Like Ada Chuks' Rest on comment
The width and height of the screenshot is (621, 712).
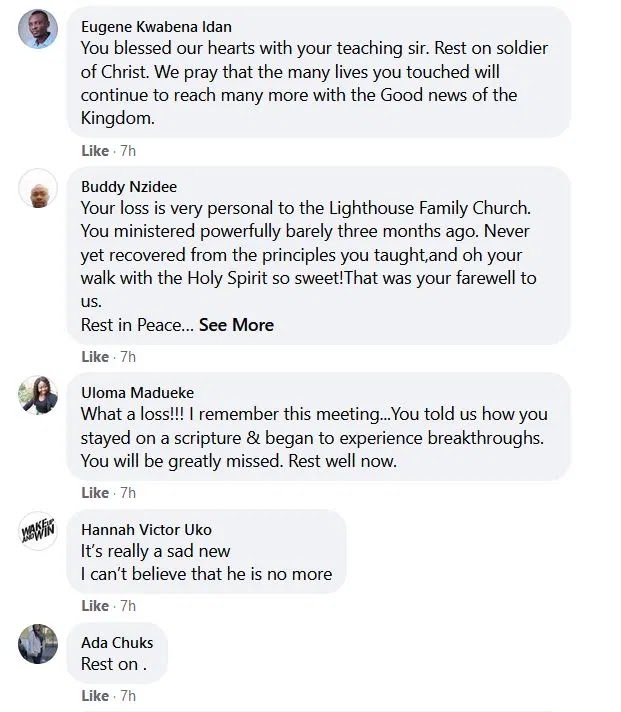pyautogui.click(x=95, y=696)
